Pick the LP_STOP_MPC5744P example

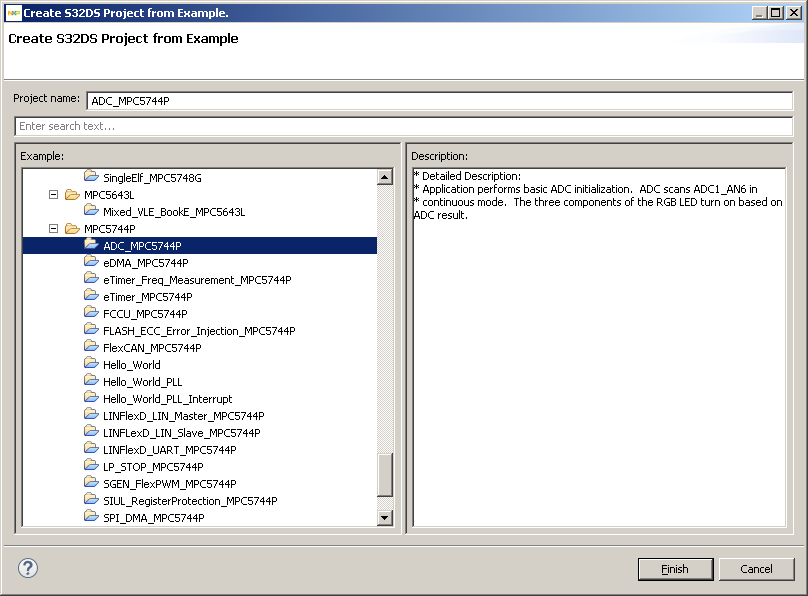point(153,467)
